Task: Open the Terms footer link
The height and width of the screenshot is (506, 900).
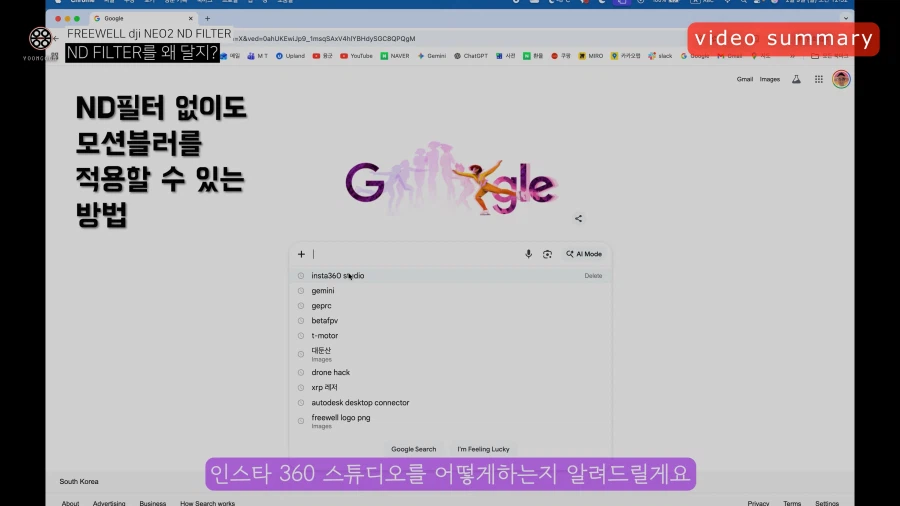Action: click(792, 503)
